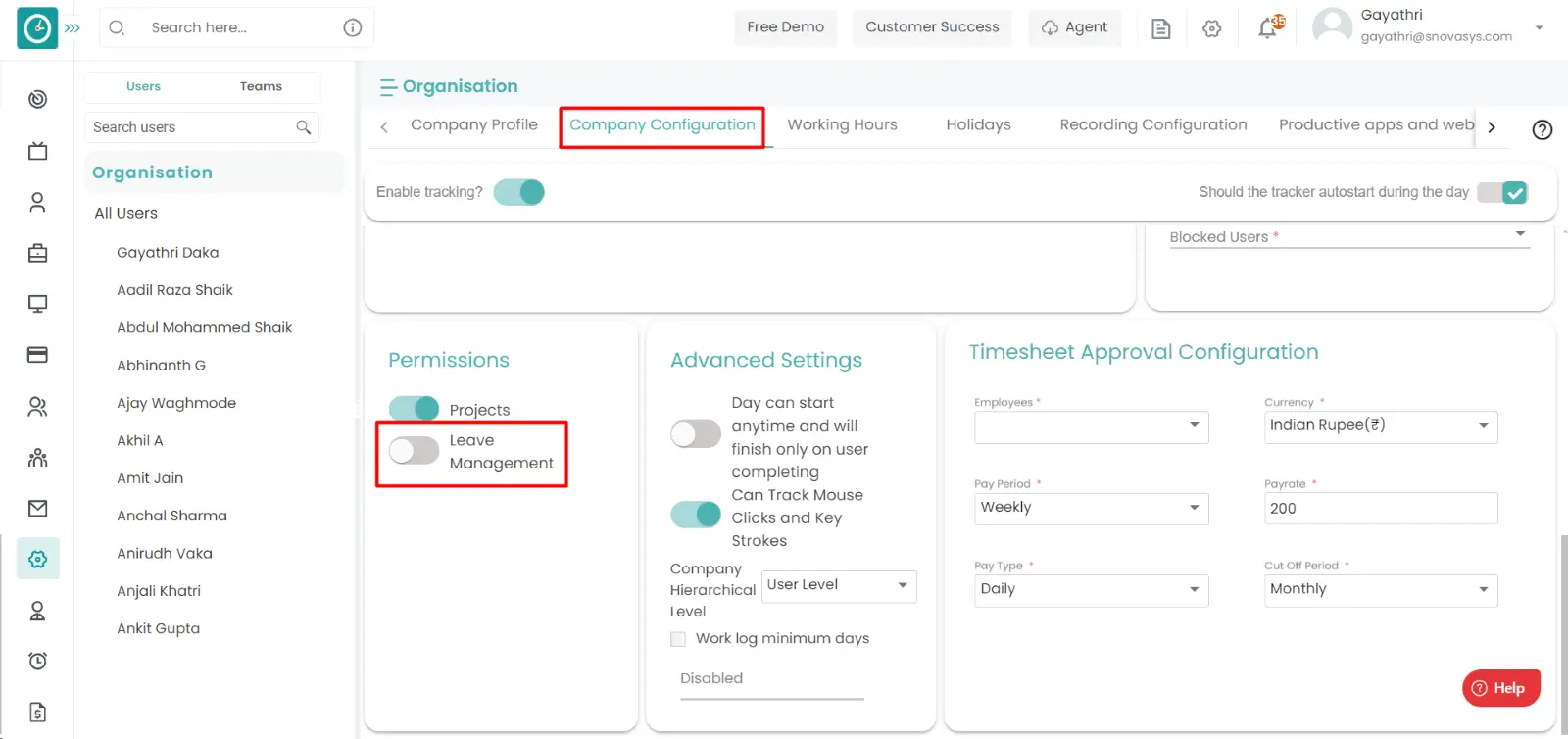
Task: Open the document icon in top bar
Action: point(1161,28)
